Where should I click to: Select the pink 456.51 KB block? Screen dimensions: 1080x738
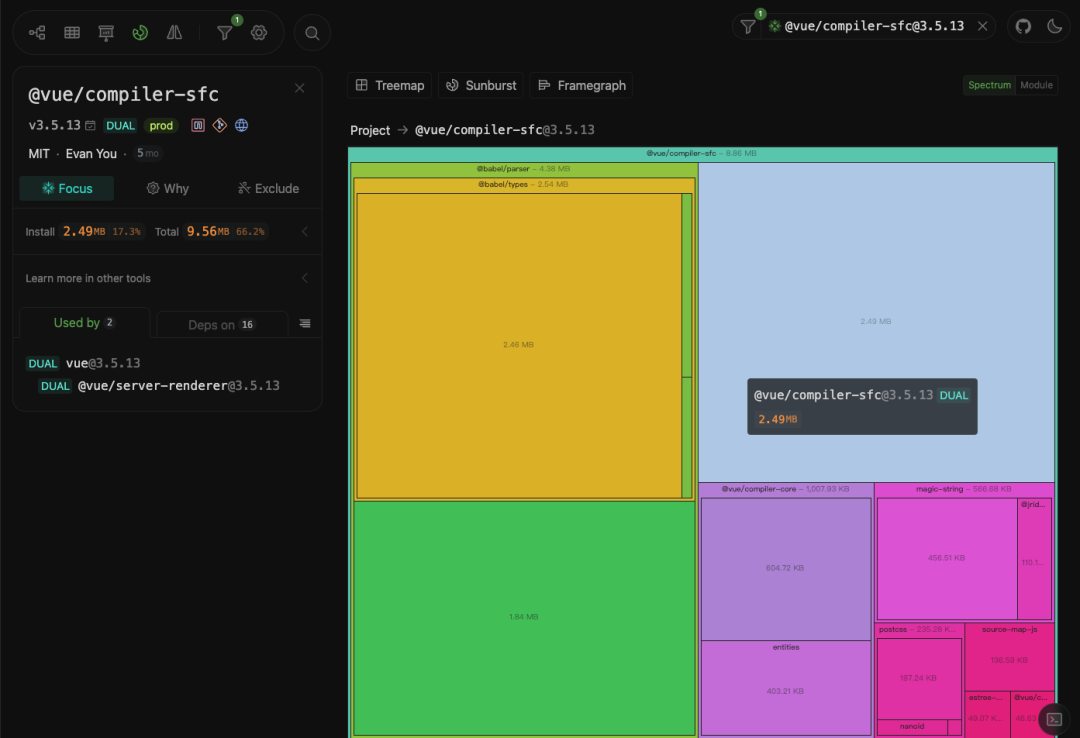[x=946, y=558]
